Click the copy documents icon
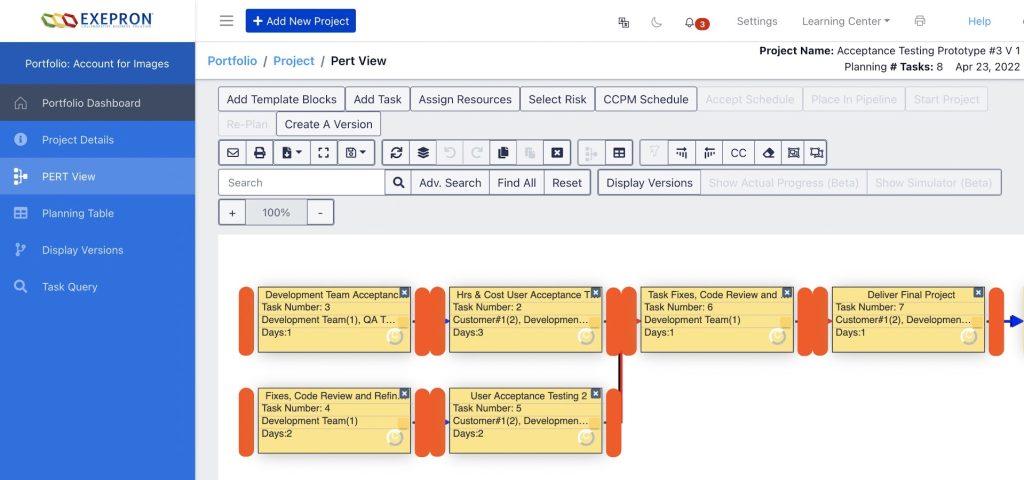Viewport: 1024px width, 480px height. (x=503, y=153)
